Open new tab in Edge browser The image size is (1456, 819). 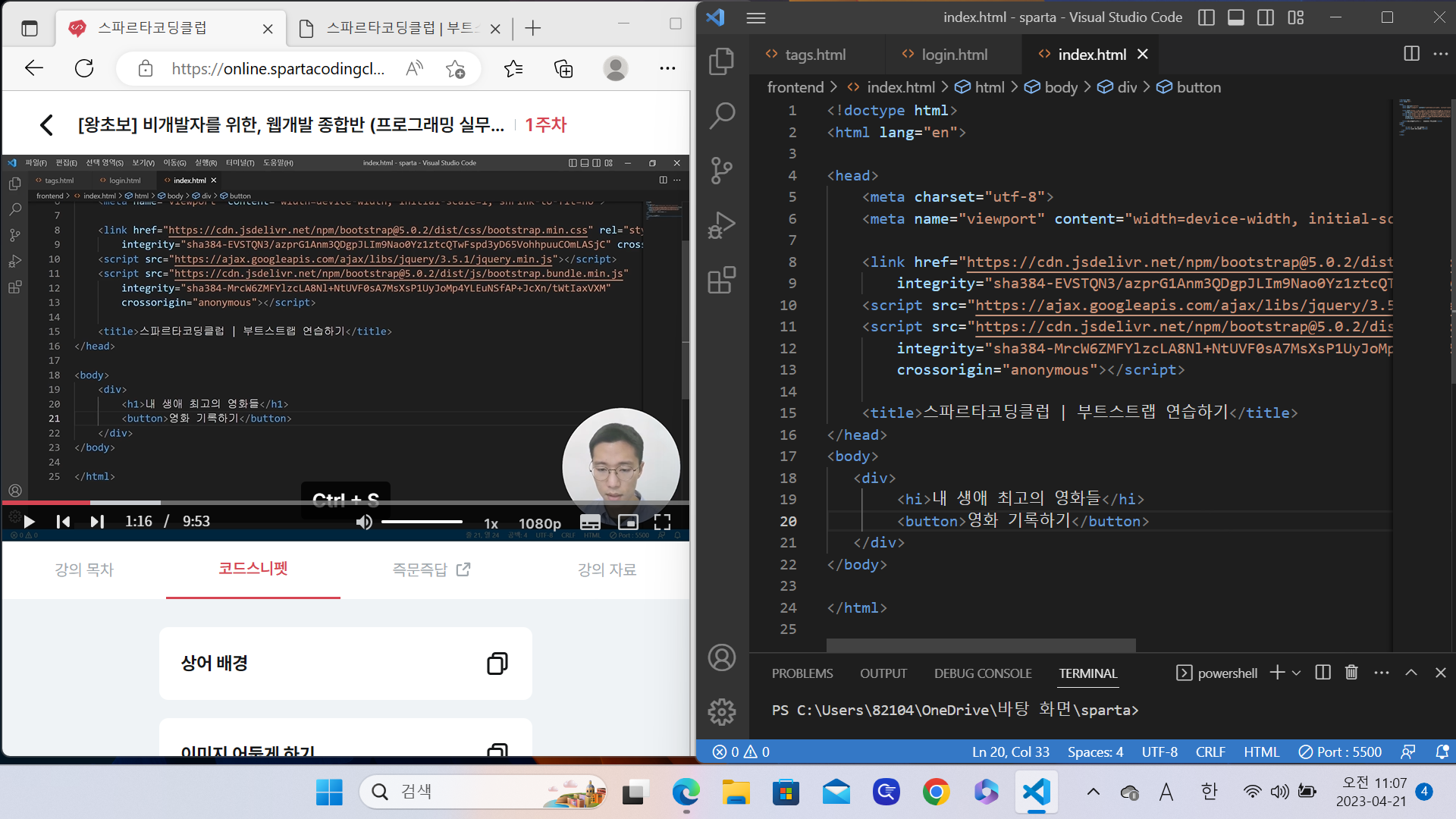pos(532,28)
